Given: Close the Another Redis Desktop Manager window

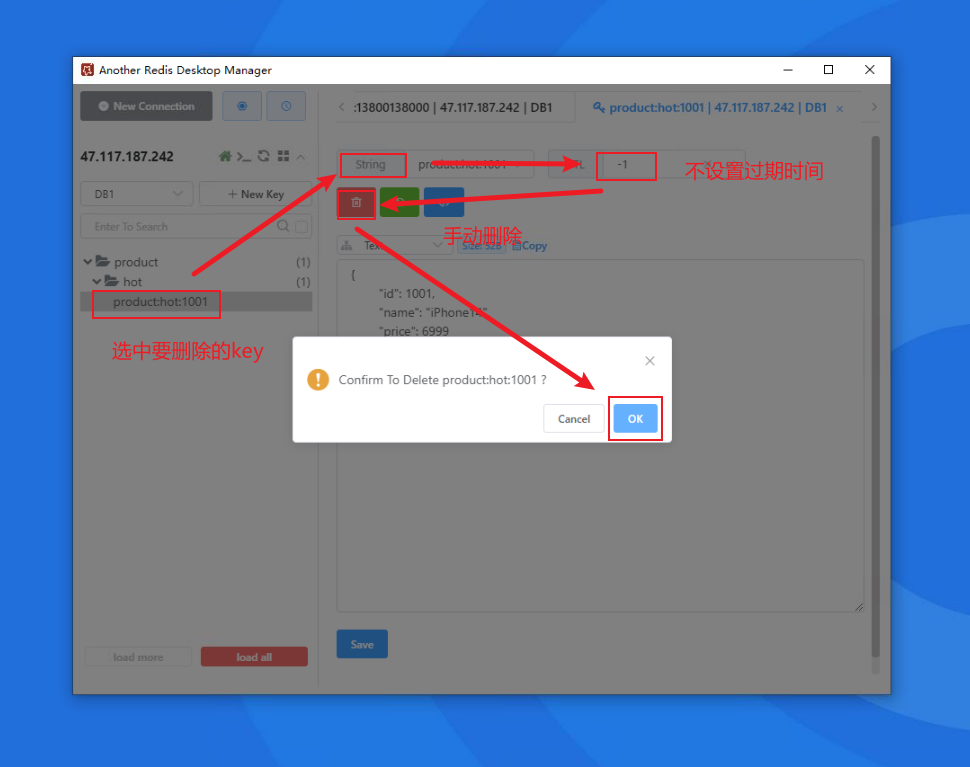Looking at the screenshot, I should (x=870, y=70).
